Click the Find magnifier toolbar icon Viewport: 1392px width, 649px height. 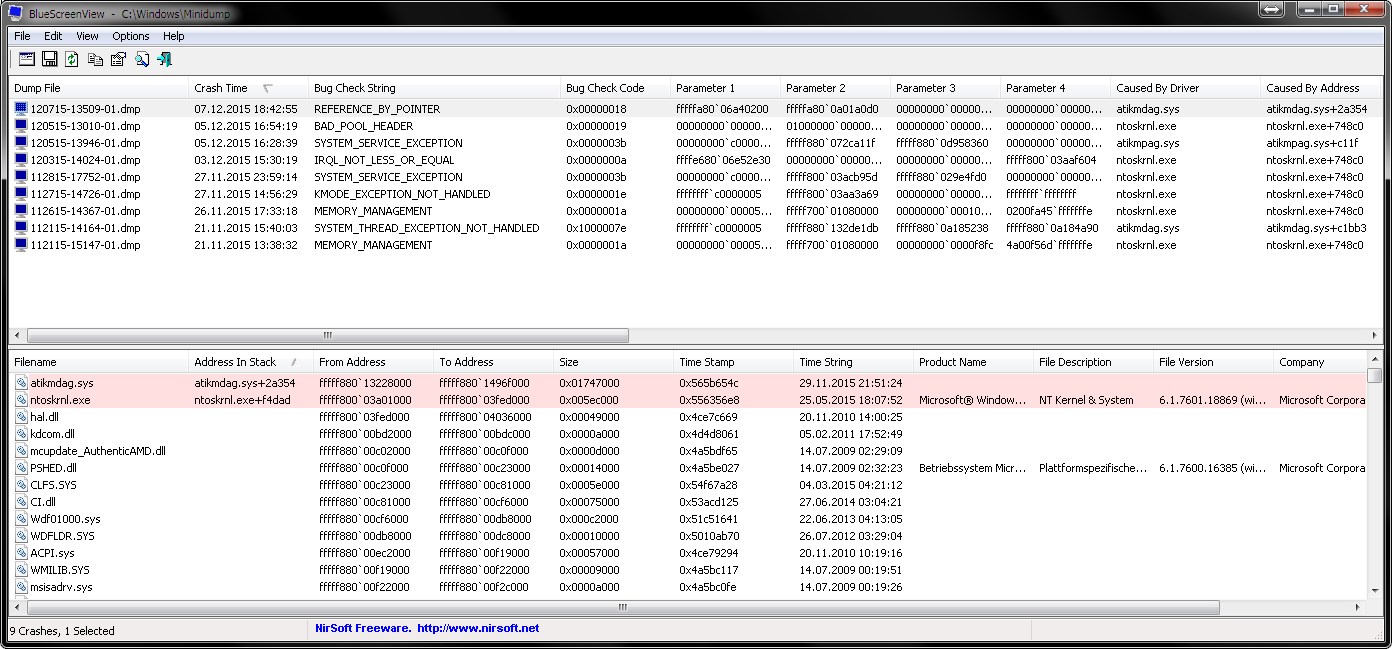point(142,59)
